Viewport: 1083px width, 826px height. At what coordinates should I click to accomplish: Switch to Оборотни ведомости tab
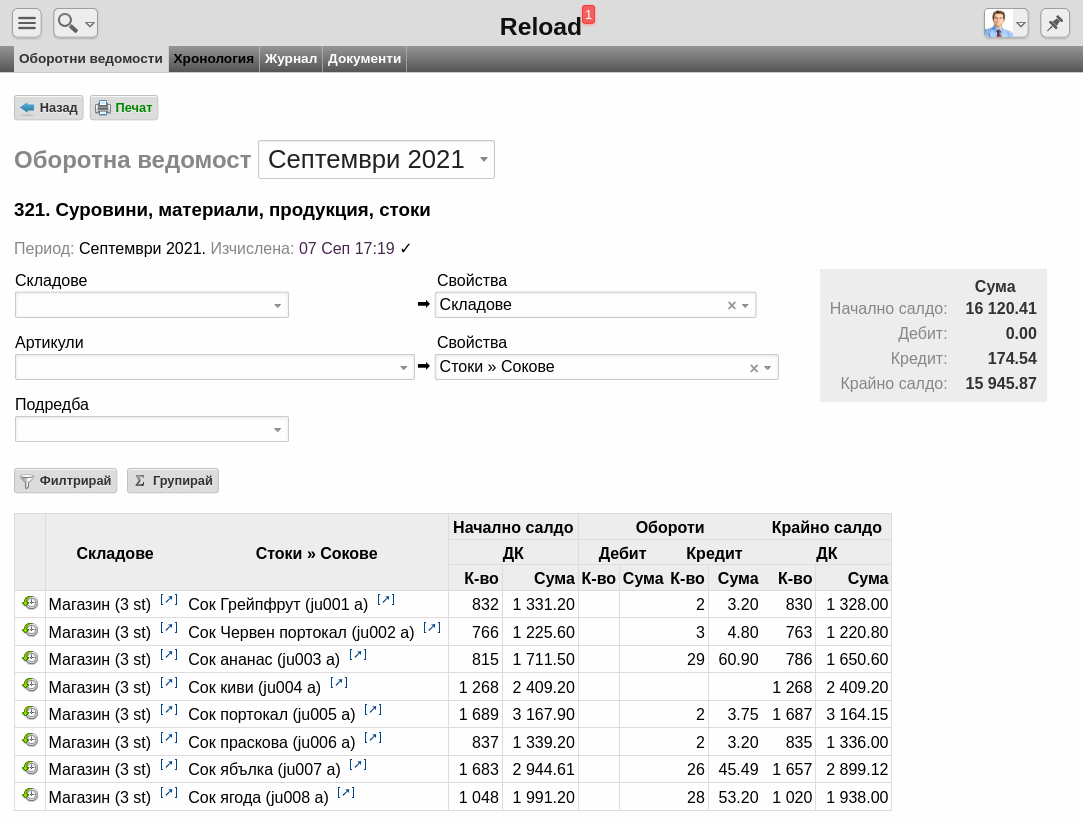pos(90,59)
